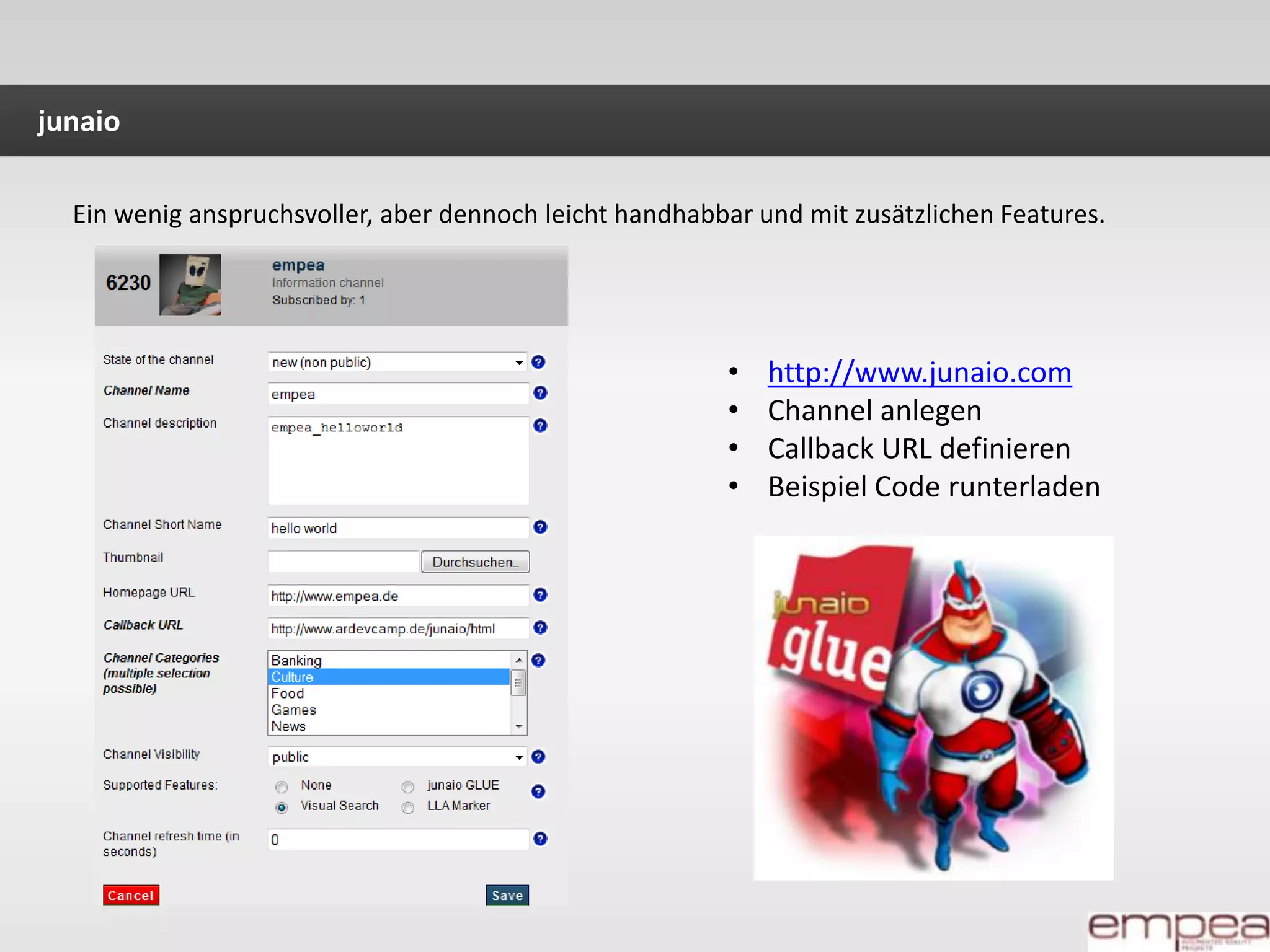Select Banking in Channel Categories
Viewport: 1270px width, 952px height.
(x=389, y=661)
